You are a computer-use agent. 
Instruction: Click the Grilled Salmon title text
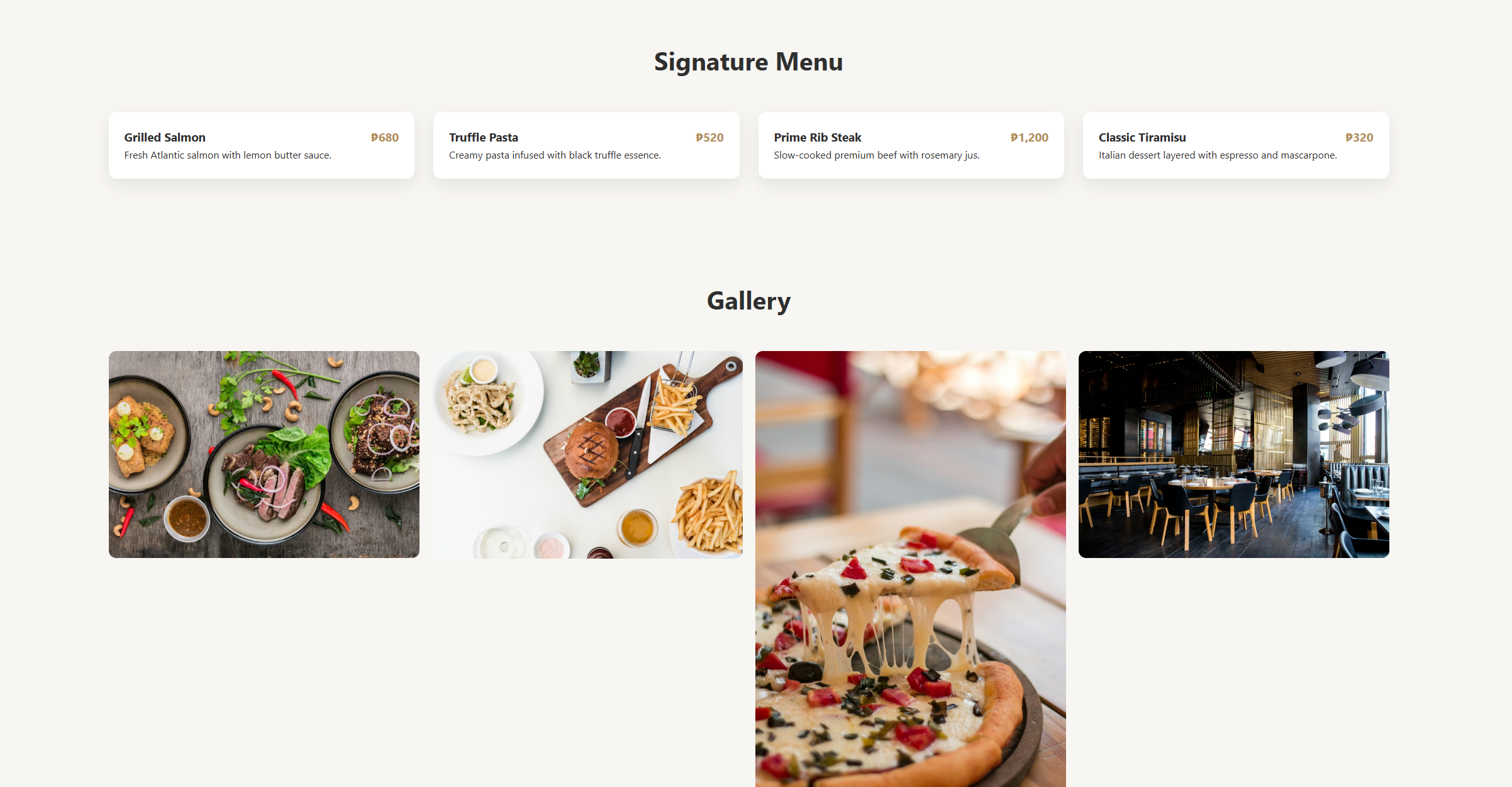[x=165, y=137]
